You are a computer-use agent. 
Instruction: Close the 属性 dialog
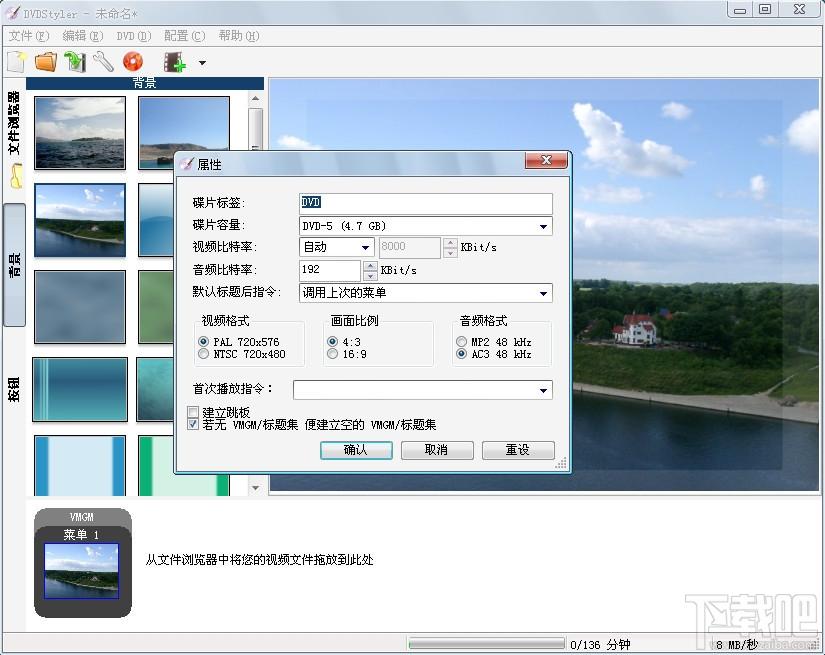(546, 160)
